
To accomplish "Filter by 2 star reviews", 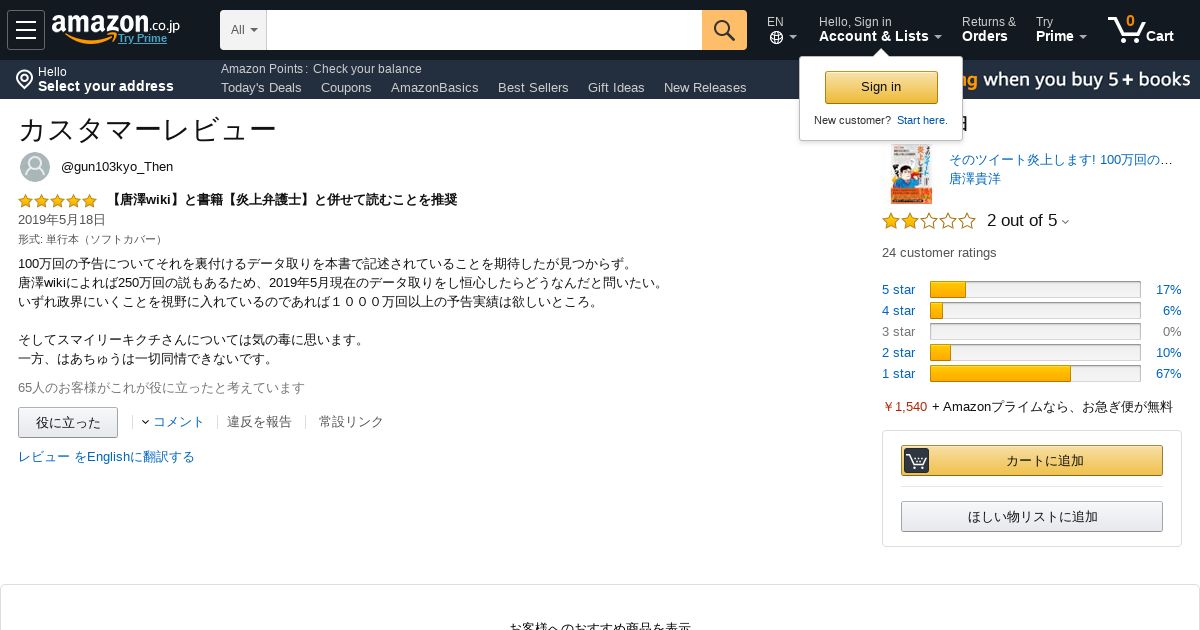I will [898, 352].
